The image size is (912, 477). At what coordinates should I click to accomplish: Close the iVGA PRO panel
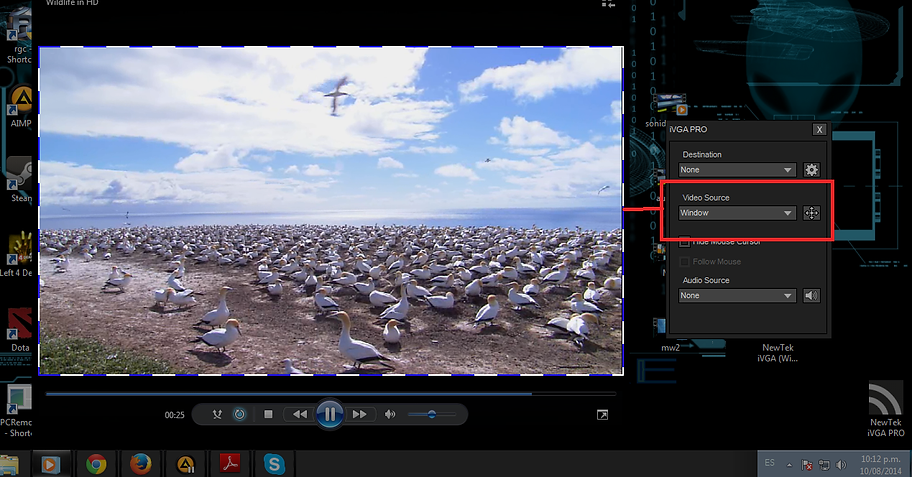[x=820, y=130]
